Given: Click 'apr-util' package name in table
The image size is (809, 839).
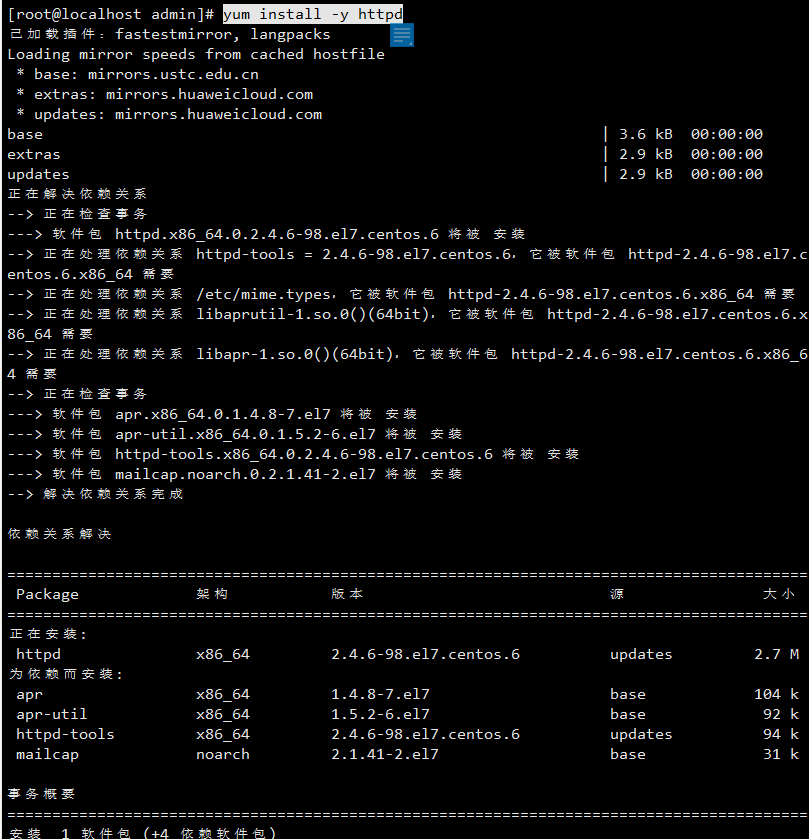Looking at the screenshot, I should (51, 714).
